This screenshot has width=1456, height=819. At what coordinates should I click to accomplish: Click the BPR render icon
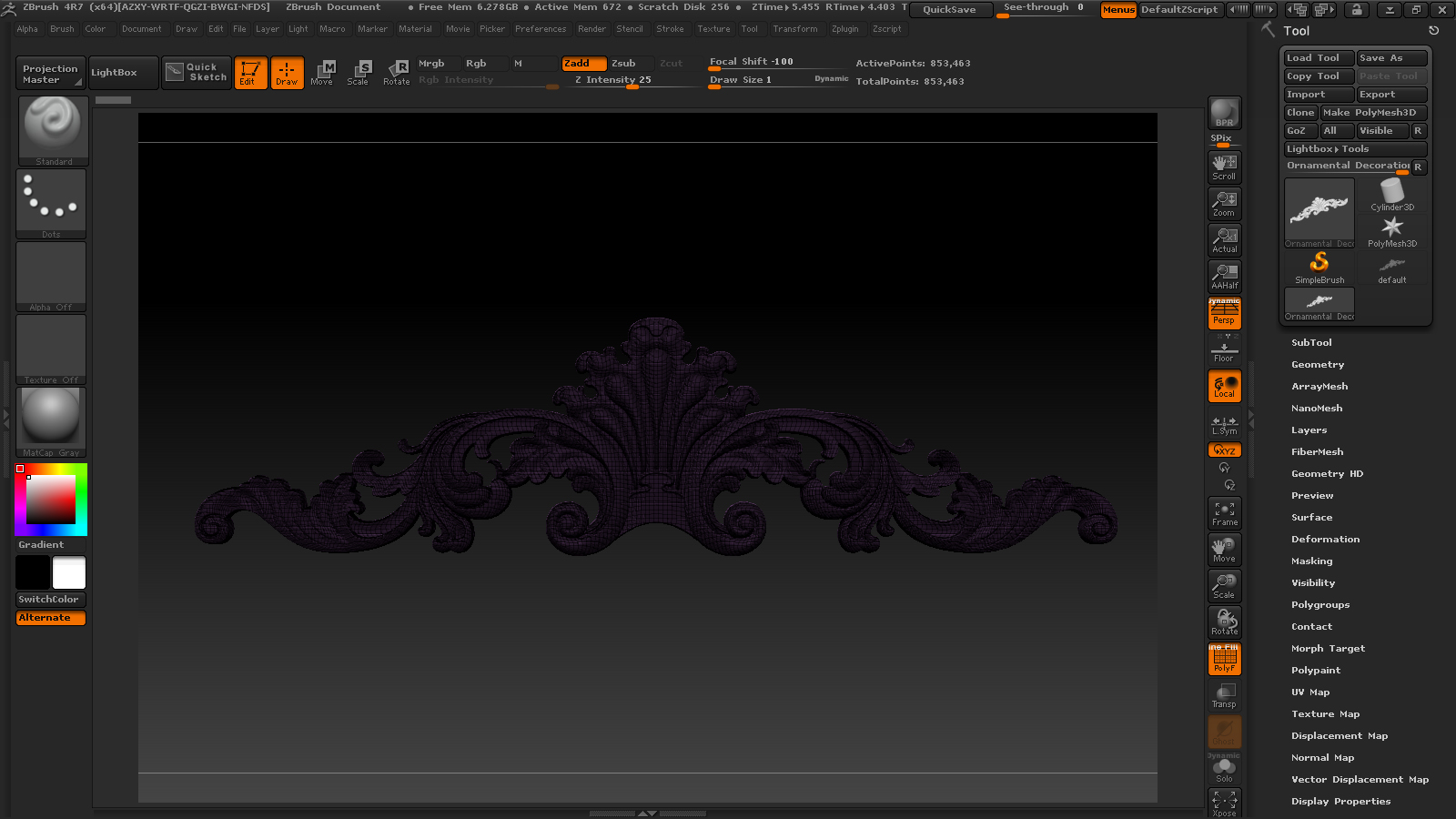(1224, 112)
